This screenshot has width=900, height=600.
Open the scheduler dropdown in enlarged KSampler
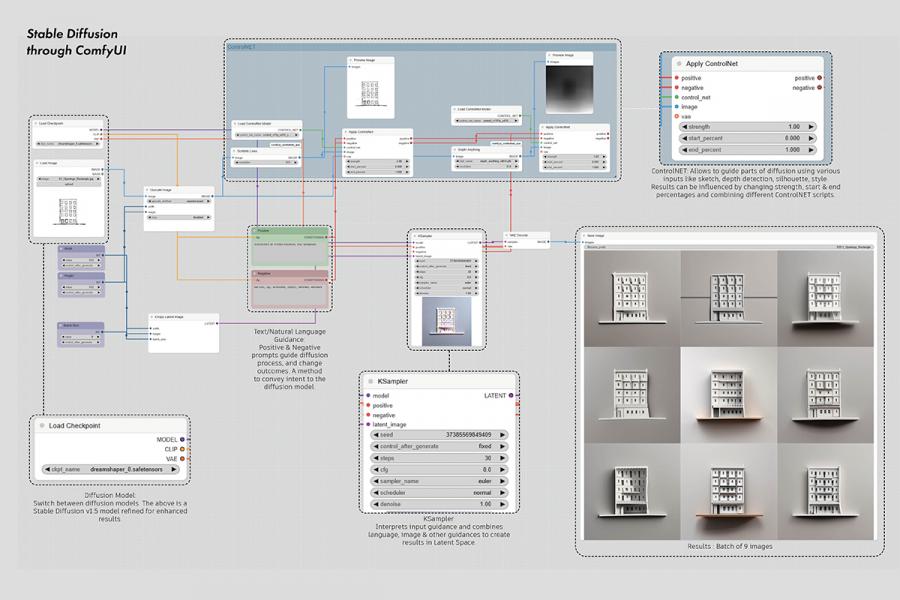pos(439,493)
